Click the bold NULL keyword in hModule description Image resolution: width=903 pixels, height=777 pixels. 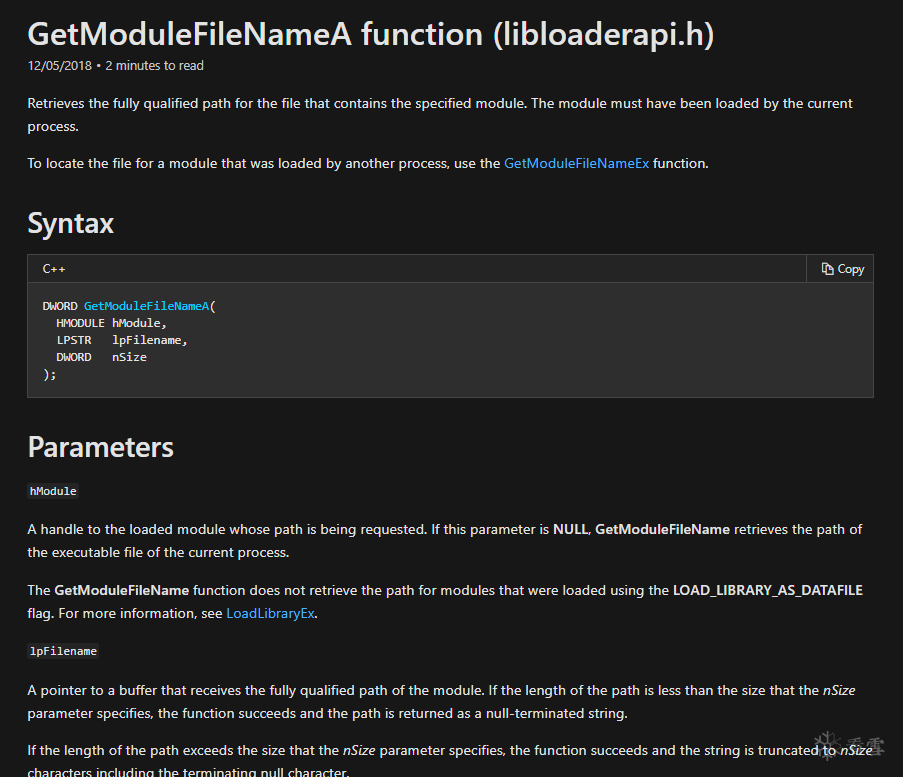570,529
